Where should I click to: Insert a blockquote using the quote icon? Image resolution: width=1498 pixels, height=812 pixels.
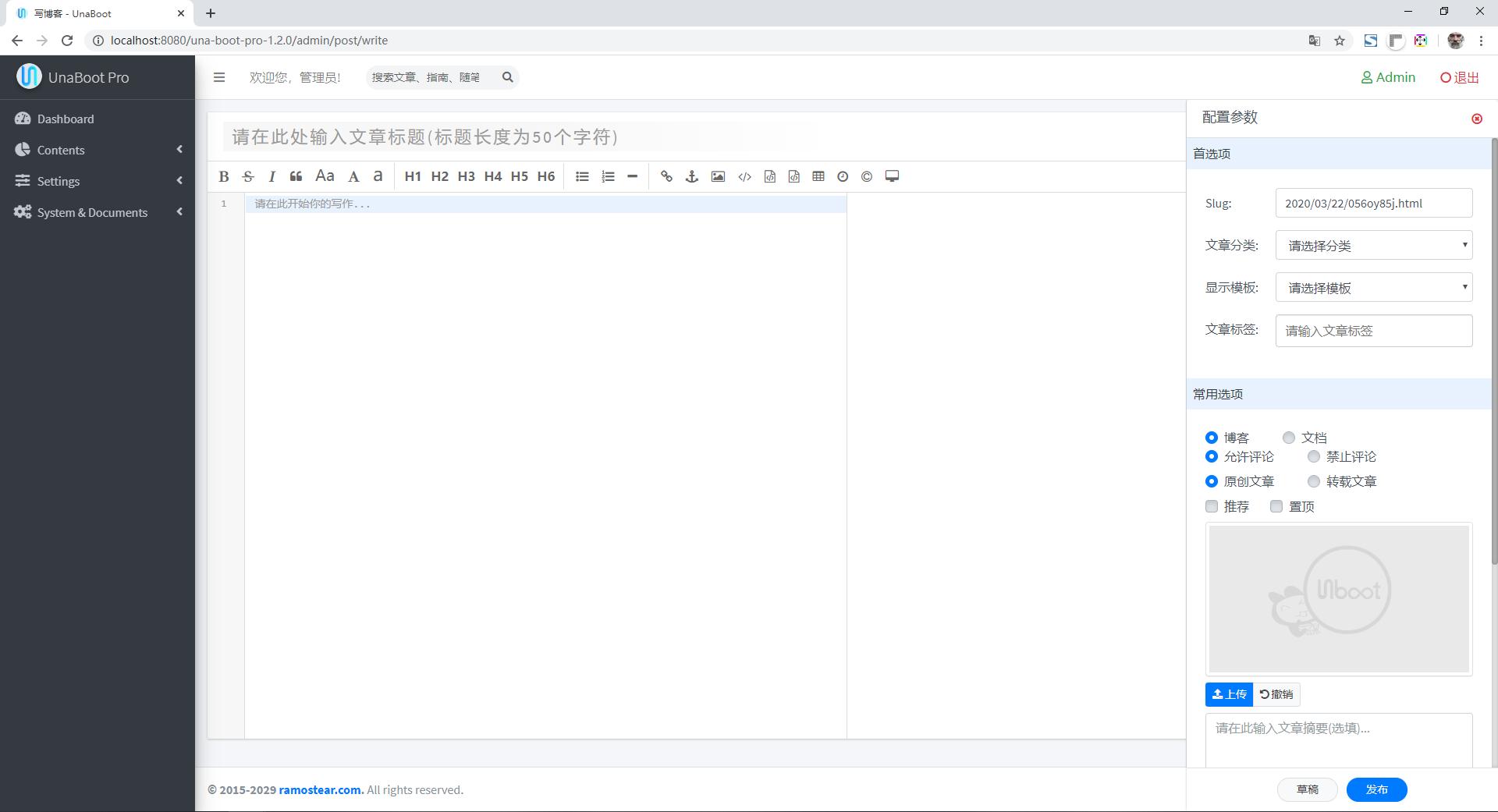coord(296,176)
